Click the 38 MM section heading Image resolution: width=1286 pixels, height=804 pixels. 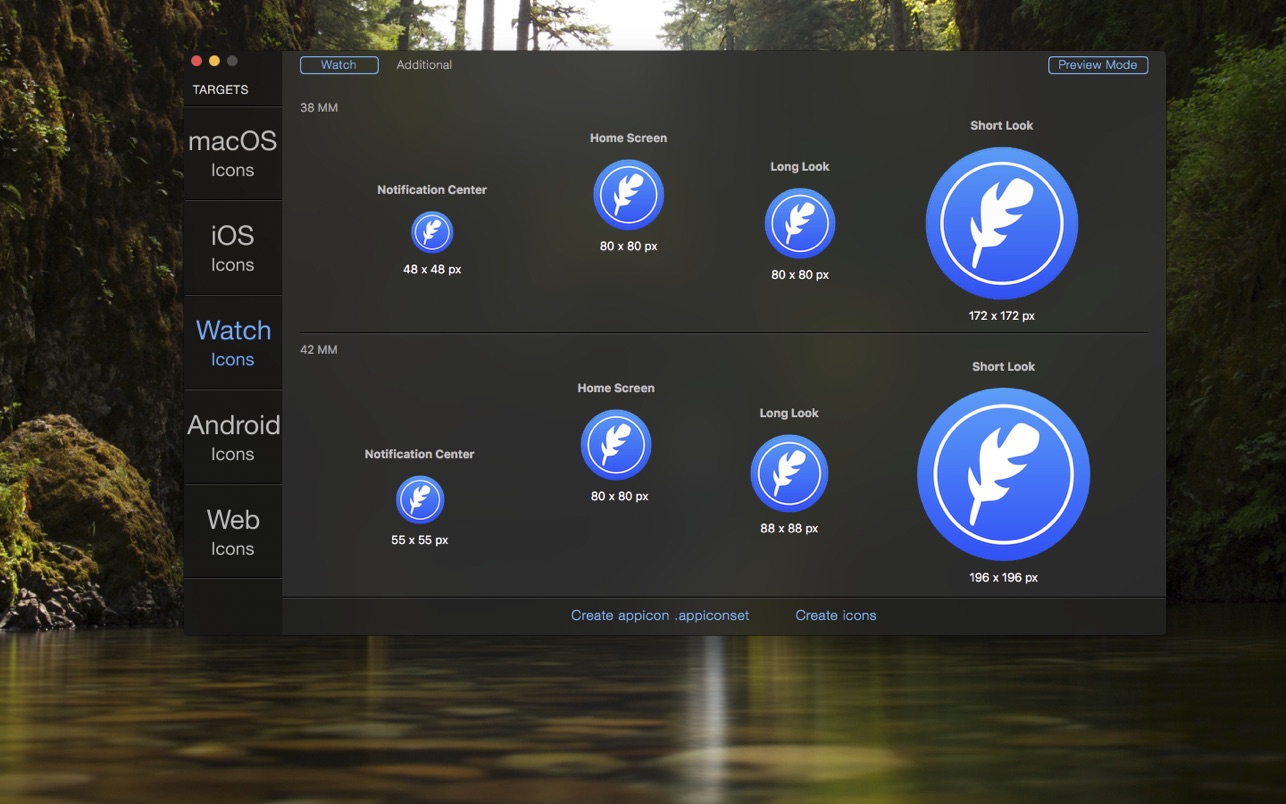[x=319, y=108]
